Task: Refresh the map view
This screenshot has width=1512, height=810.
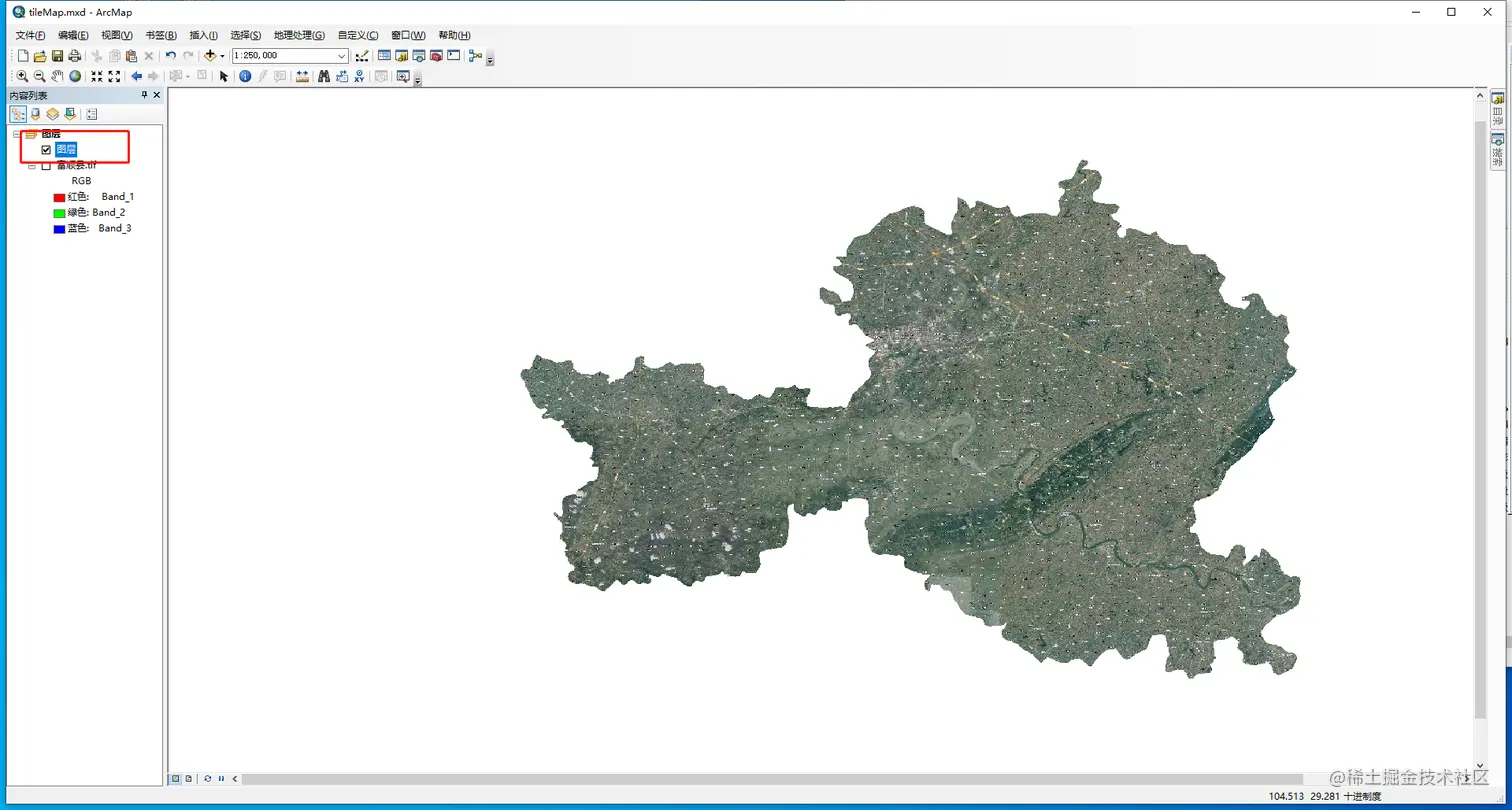Action: click(x=207, y=778)
